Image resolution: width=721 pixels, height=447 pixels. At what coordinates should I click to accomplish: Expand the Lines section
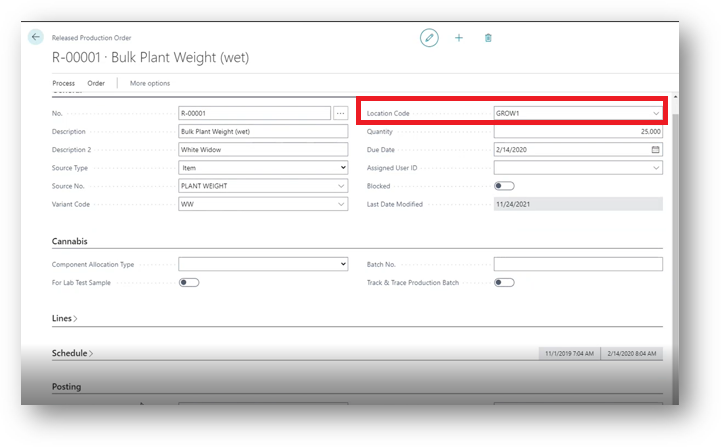(64, 318)
